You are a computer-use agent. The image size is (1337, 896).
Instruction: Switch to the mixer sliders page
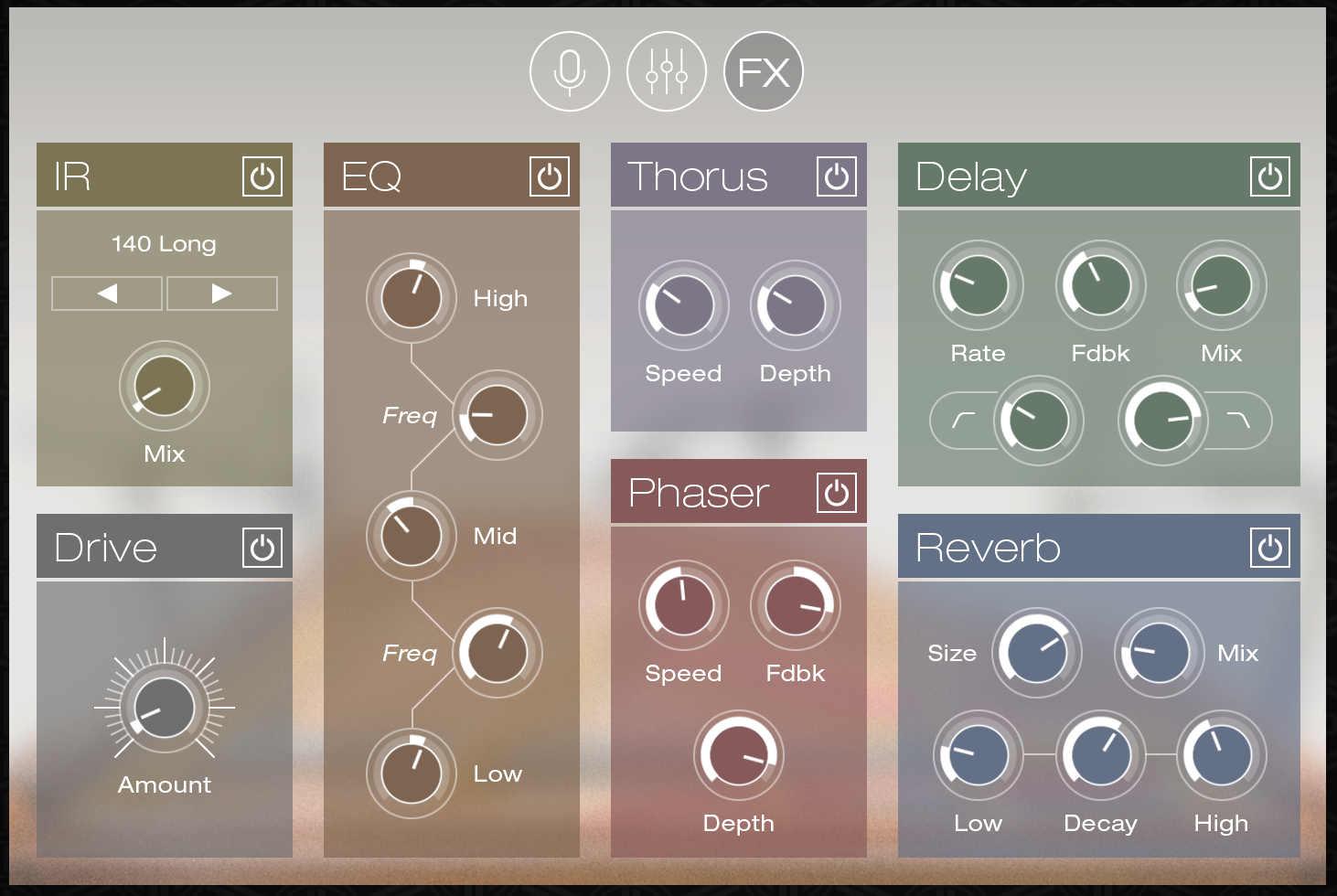coord(667,71)
